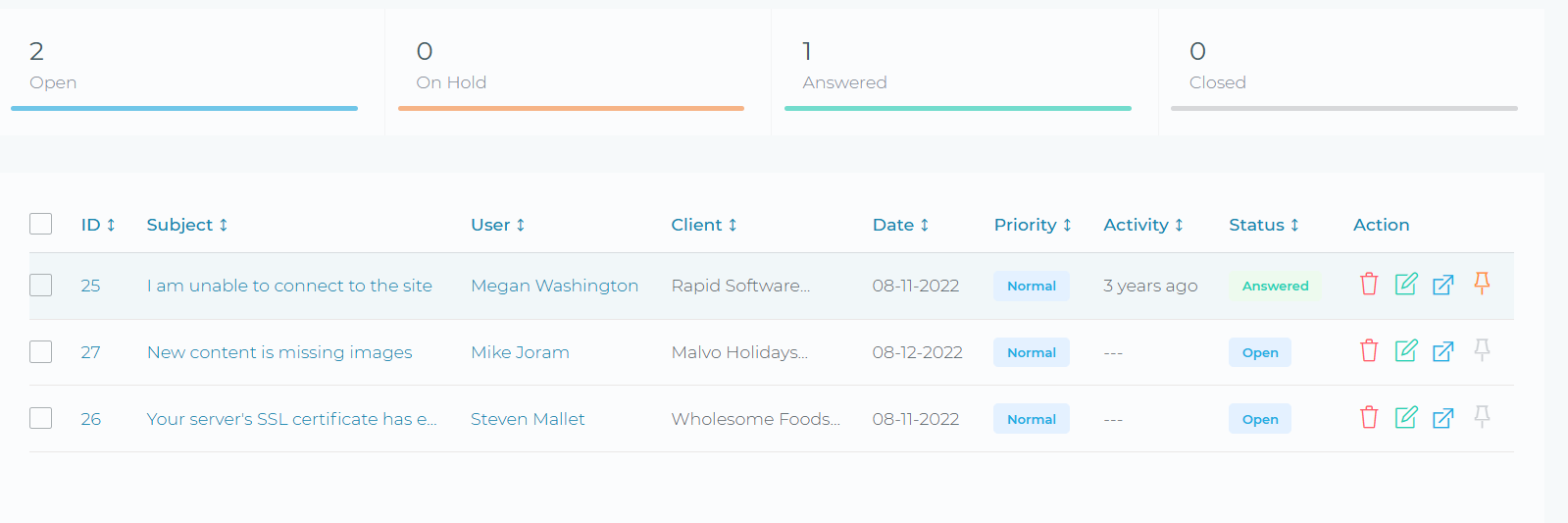Select the checkbox for ticket 27
Screen dimensions: 1568x523
tap(40, 351)
